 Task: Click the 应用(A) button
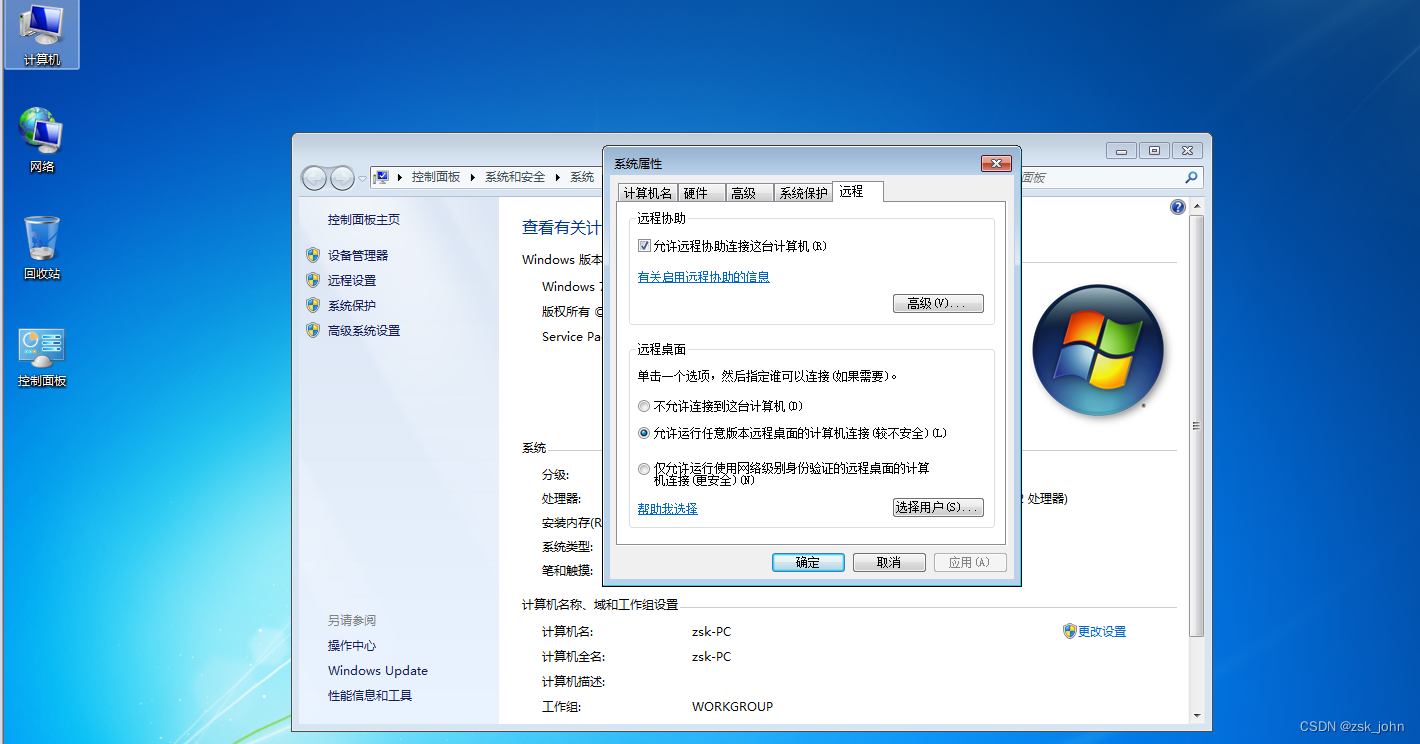970,562
